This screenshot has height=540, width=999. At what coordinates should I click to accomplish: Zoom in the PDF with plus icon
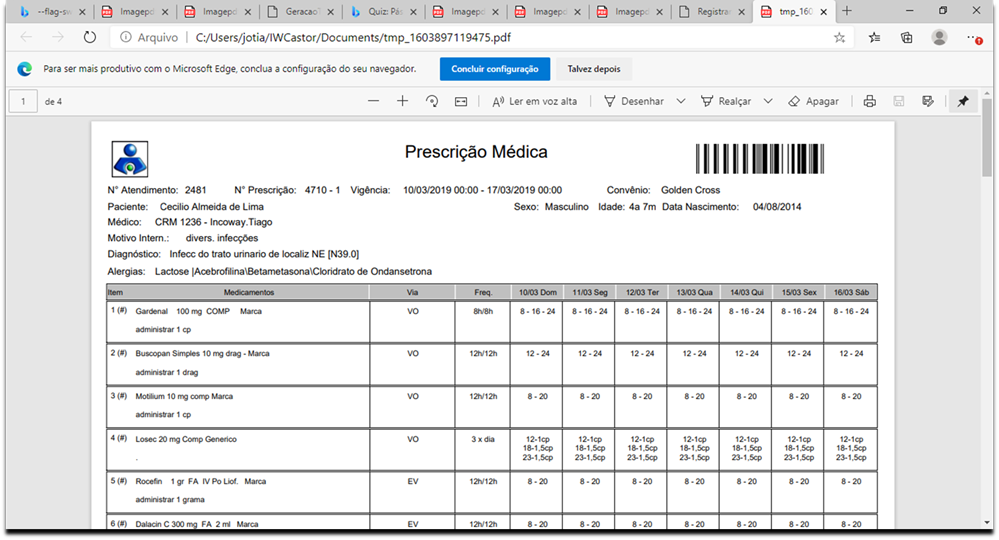[402, 101]
